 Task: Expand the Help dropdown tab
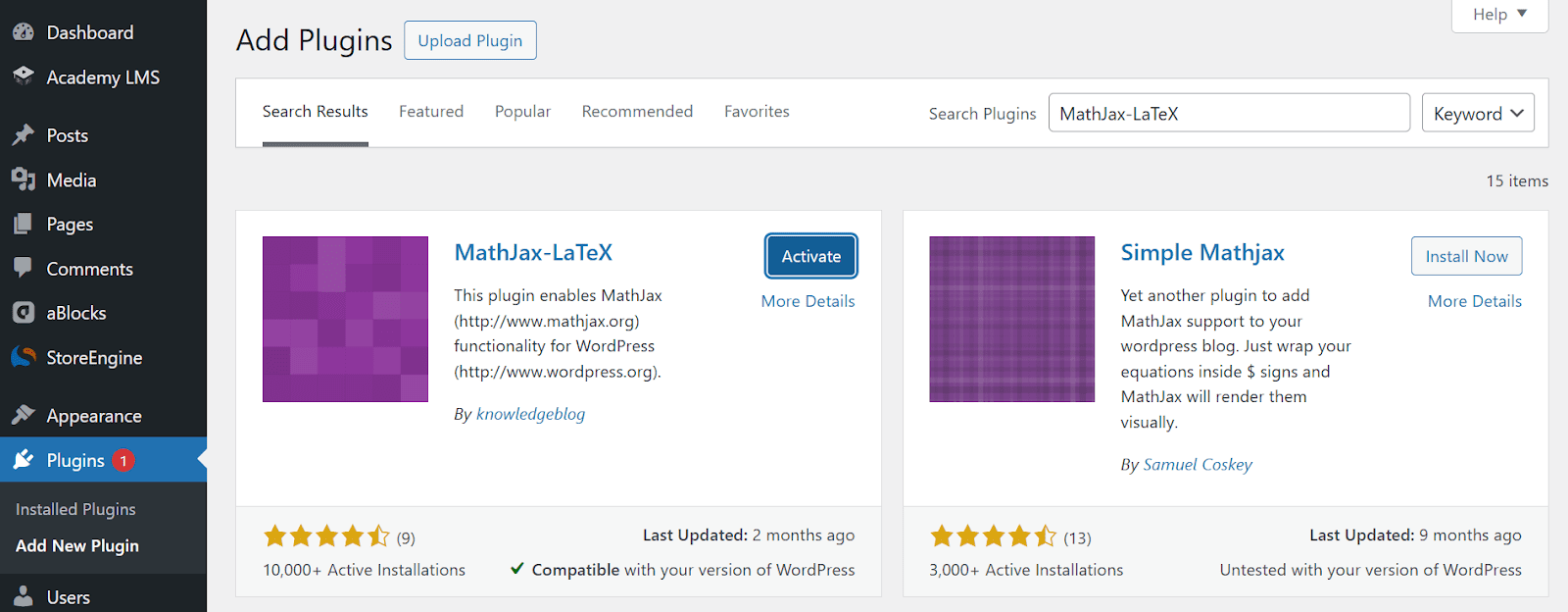click(1499, 15)
